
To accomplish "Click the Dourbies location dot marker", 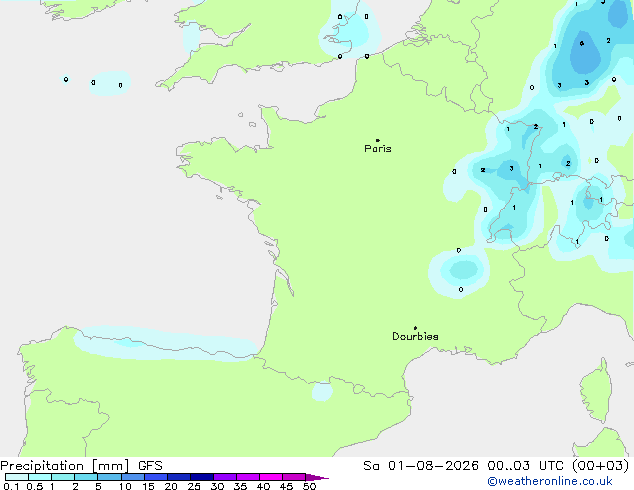I will 415,328.
